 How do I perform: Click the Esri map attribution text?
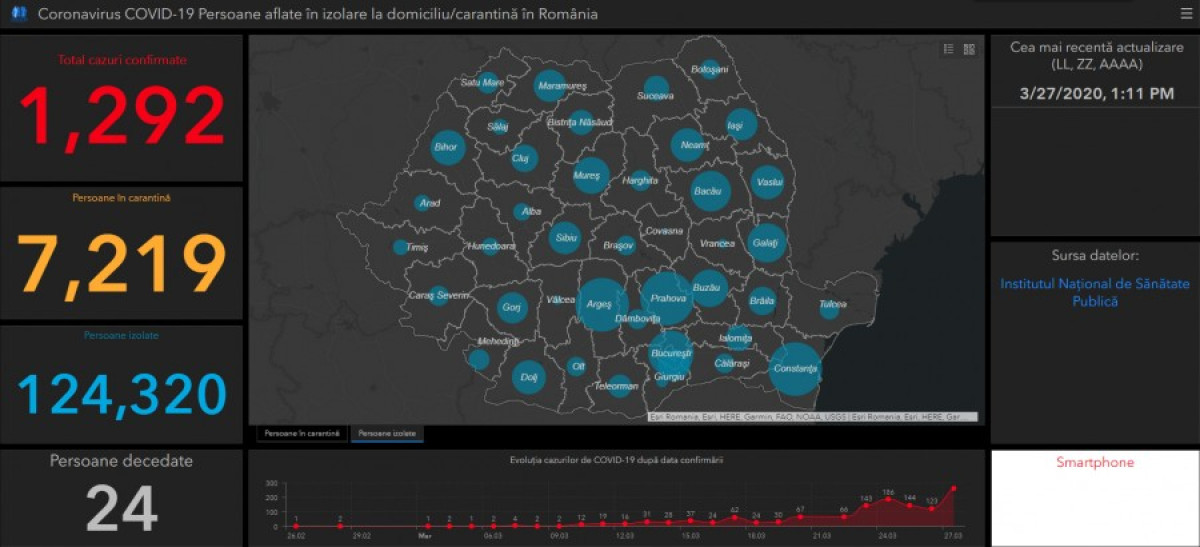(811, 417)
